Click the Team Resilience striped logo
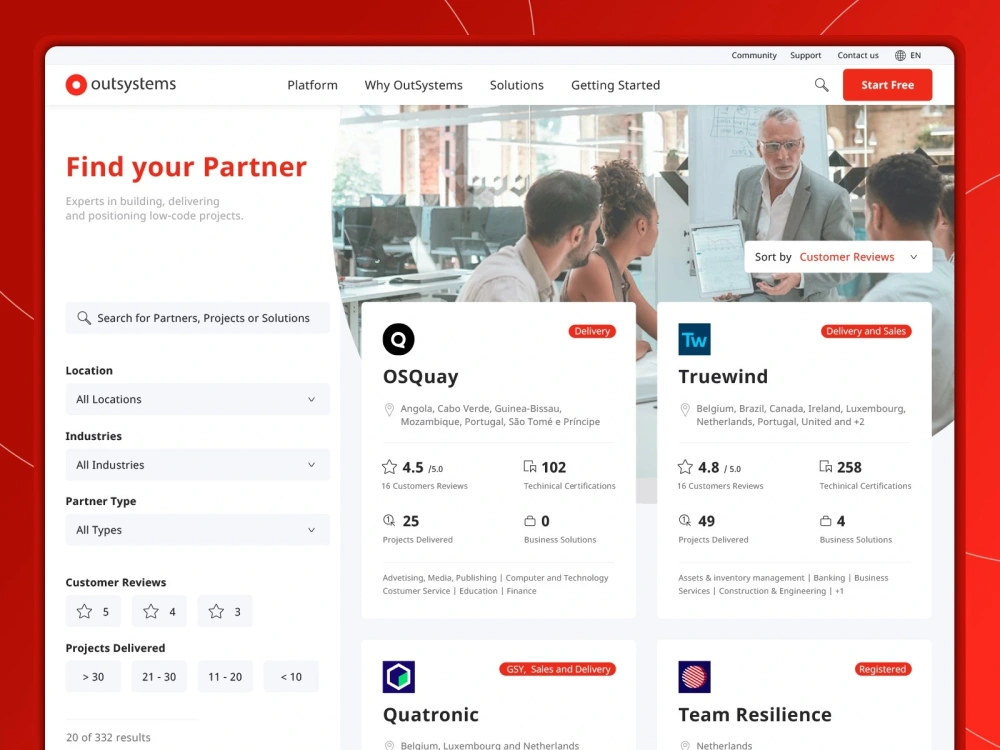The height and width of the screenshot is (750, 1000). click(x=695, y=677)
